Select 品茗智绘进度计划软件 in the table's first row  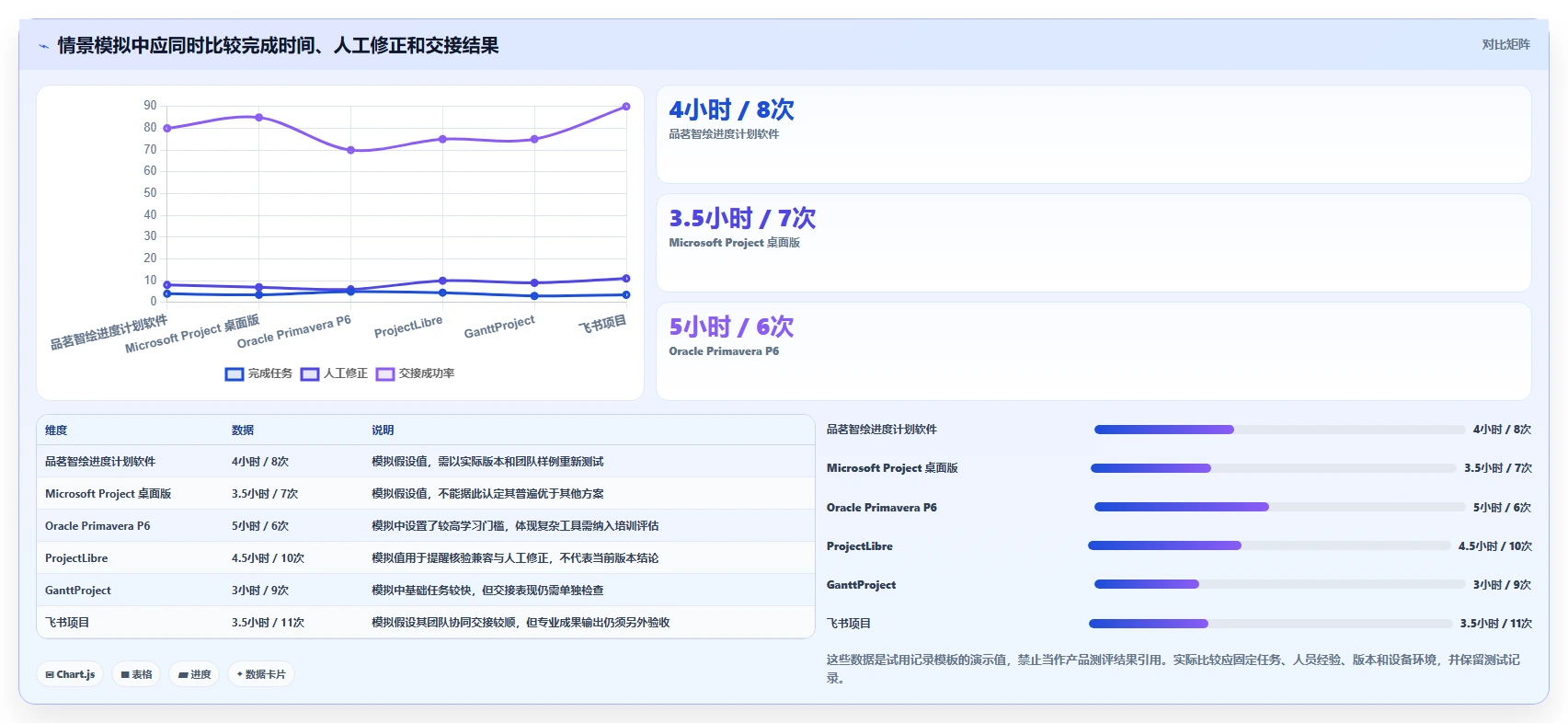pos(100,462)
